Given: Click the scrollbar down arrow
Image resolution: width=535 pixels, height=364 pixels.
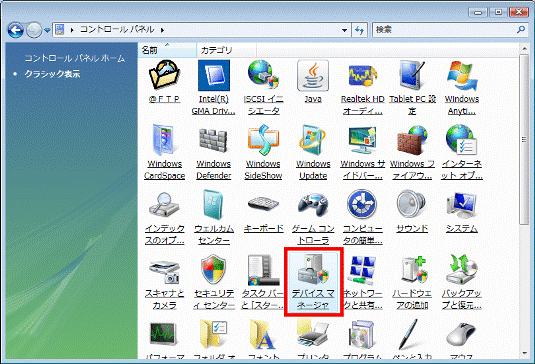Looking at the screenshot, I should click(524, 353).
